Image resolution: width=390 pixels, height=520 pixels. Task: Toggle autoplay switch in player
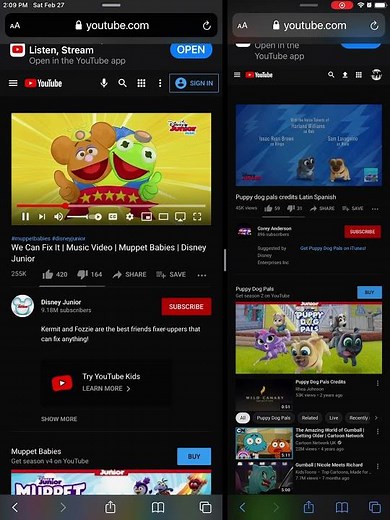tap(96, 217)
